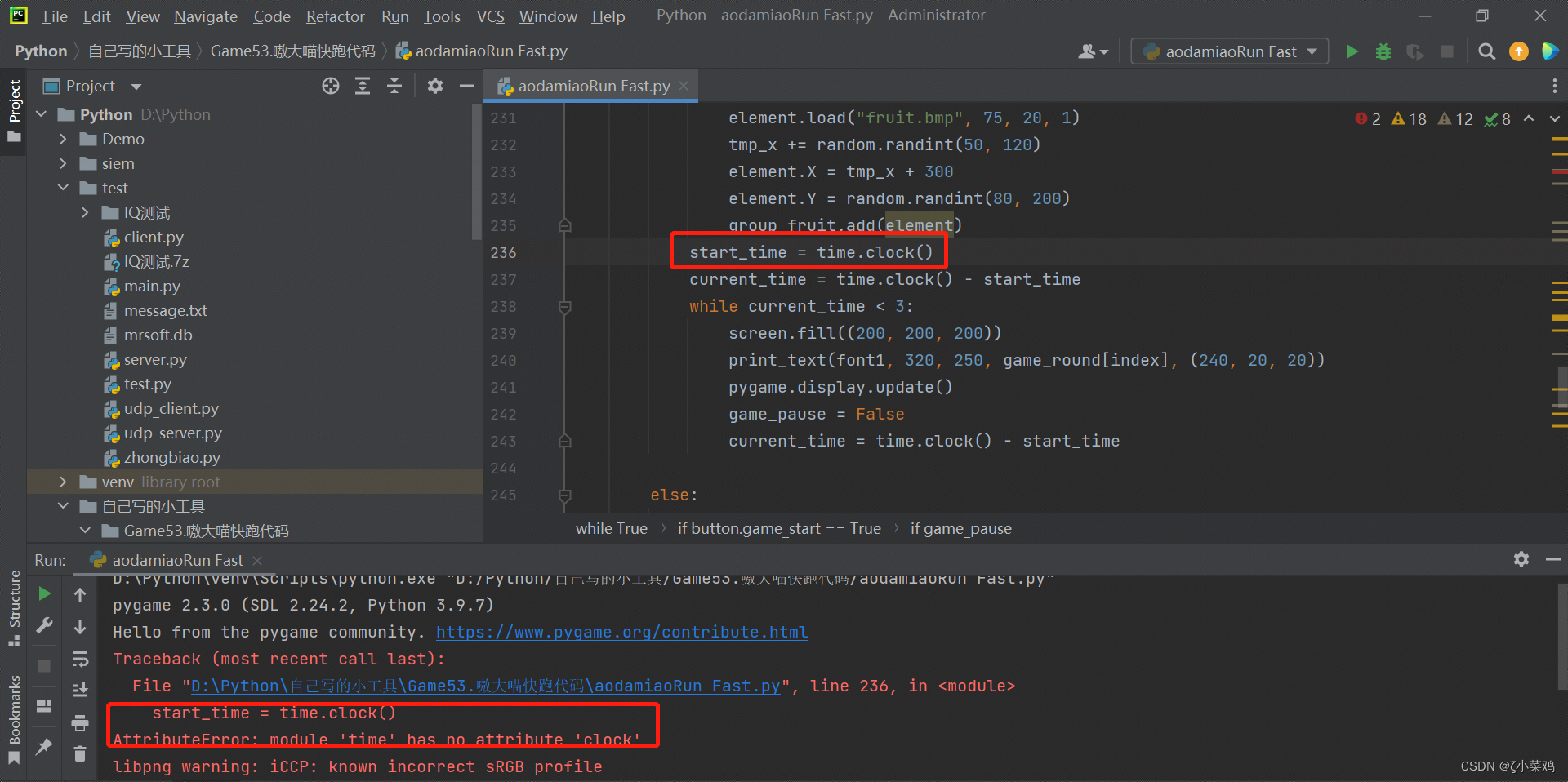Screen dimensions: 1568x782
Task: Open Search Everywhere with the magnifier icon
Action: point(1486,51)
